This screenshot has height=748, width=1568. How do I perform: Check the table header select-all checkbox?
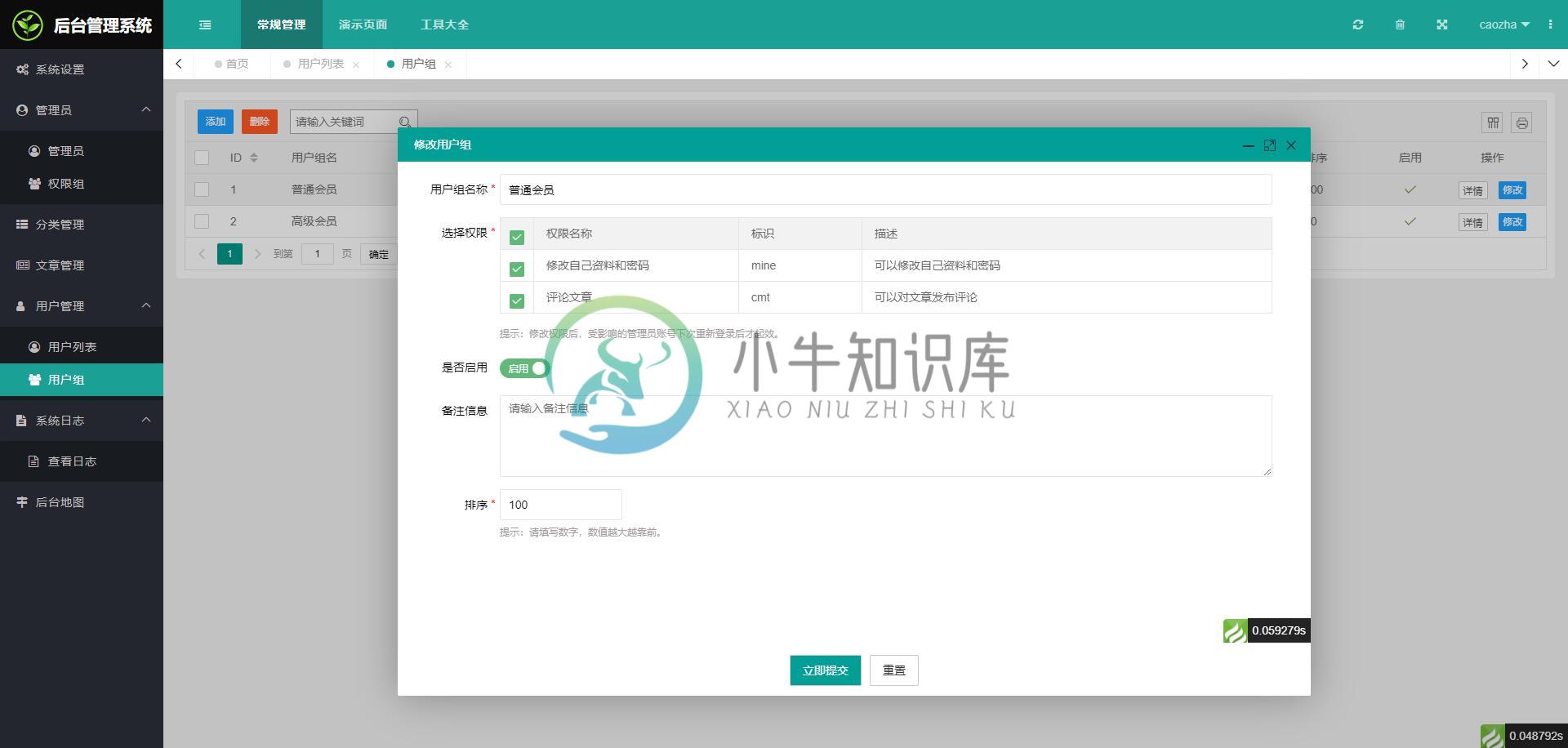tap(202, 158)
